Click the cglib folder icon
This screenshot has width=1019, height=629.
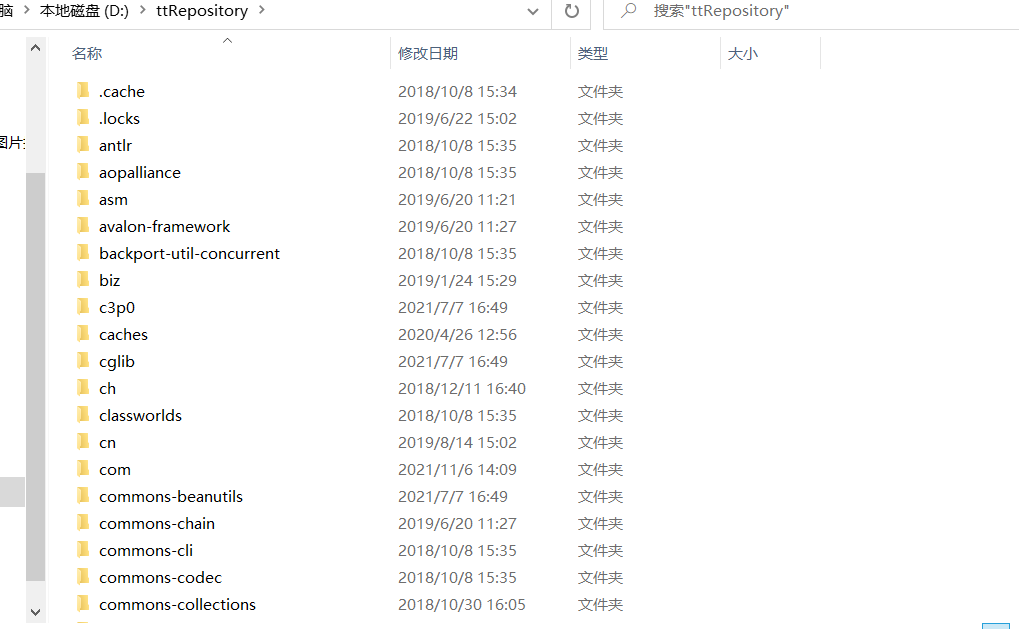(x=83, y=361)
